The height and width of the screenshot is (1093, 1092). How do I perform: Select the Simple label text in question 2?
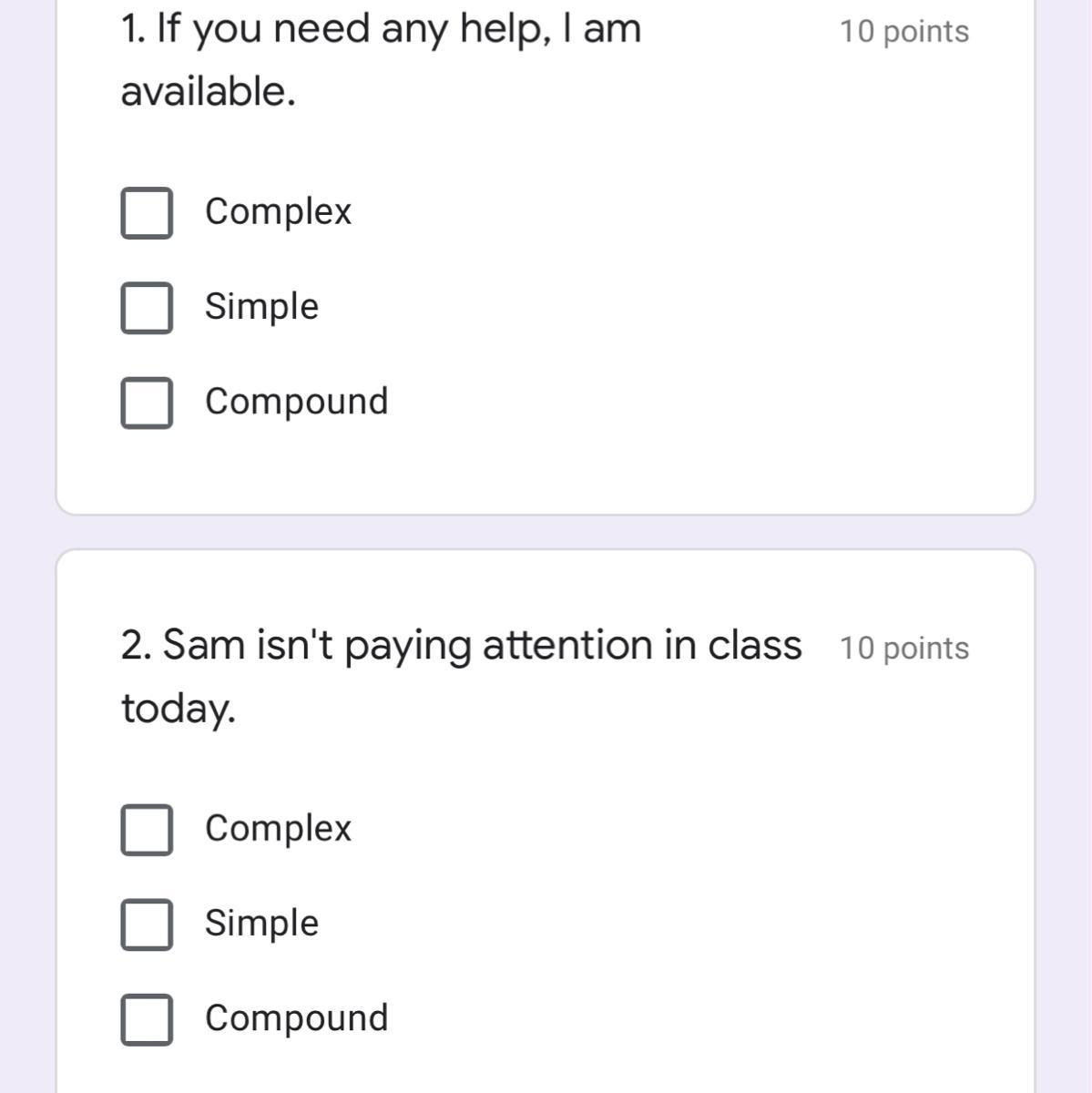[261, 924]
